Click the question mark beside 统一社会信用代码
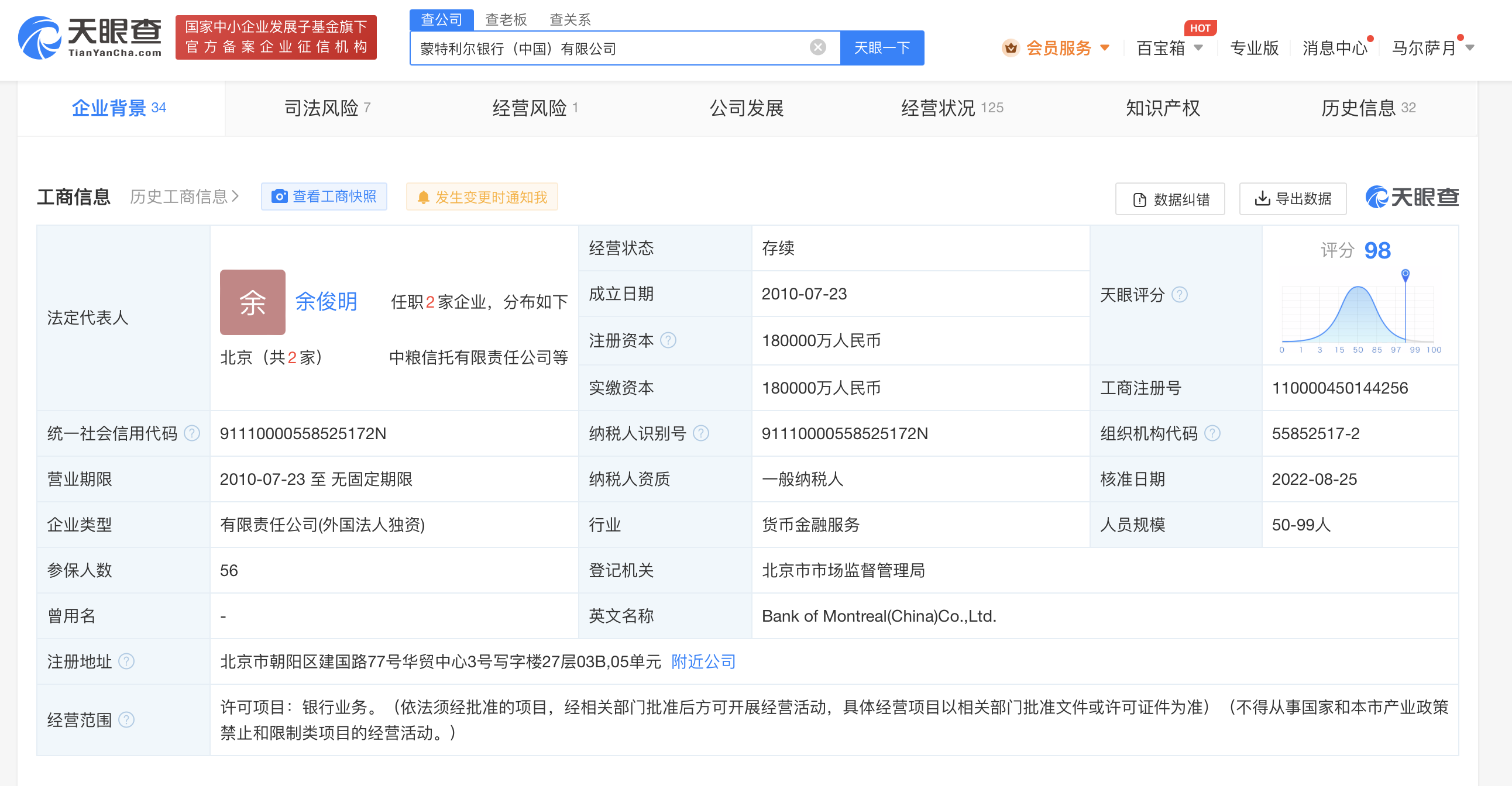 pos(191,433)
